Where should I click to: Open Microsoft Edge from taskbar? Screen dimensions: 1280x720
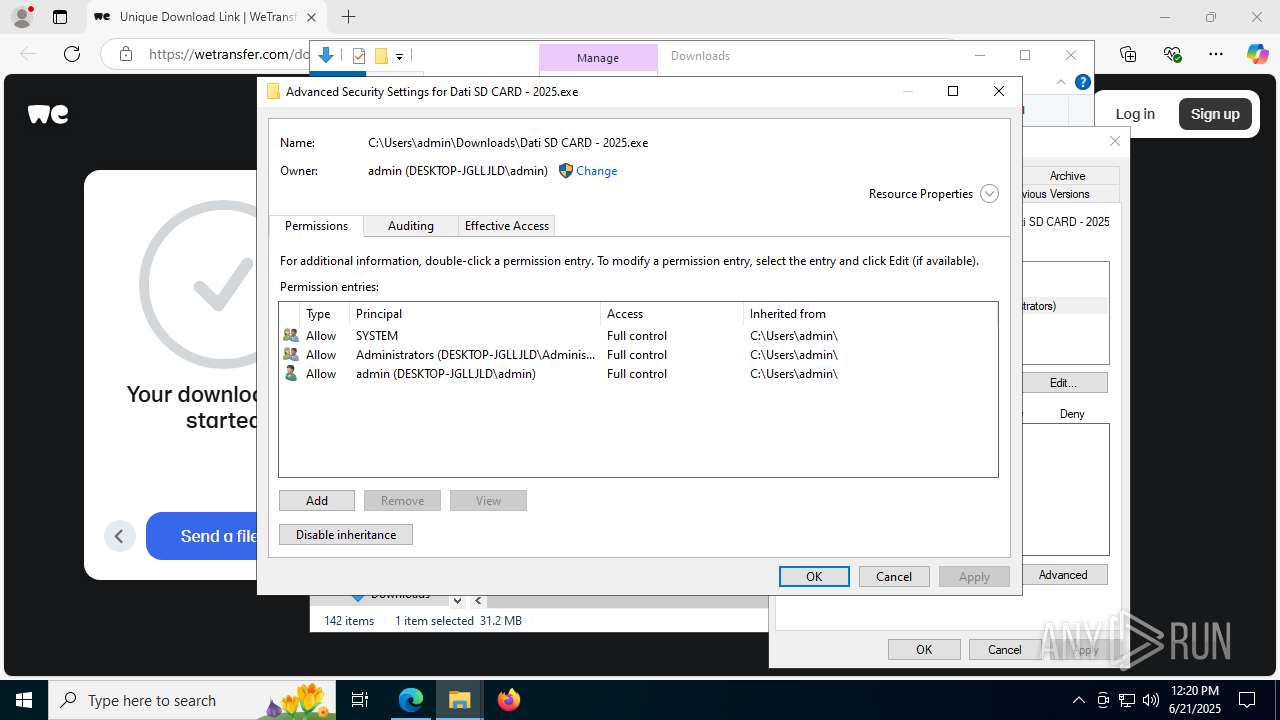[x=411, y=700]
